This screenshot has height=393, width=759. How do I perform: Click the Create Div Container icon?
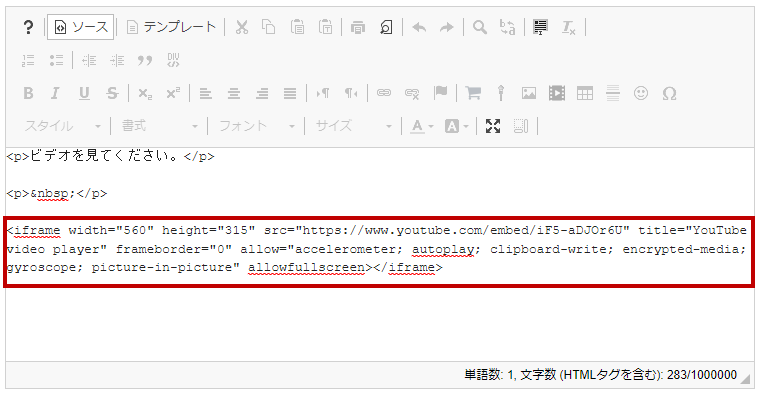tap(173, 60)
